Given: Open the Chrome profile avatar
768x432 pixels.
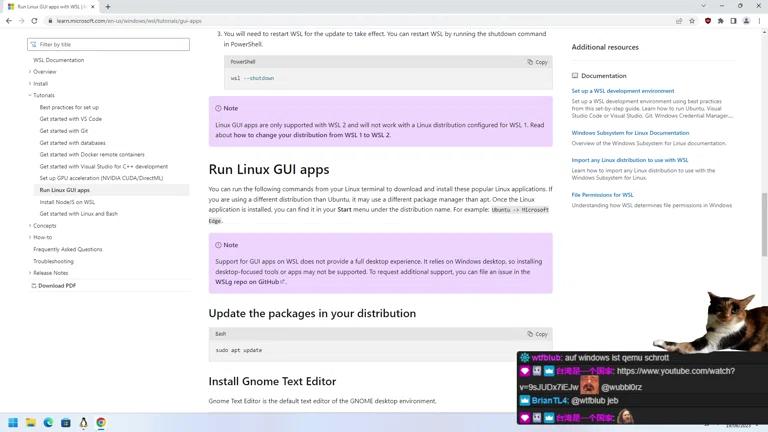Looking at the screenshot, I should 746,21.
